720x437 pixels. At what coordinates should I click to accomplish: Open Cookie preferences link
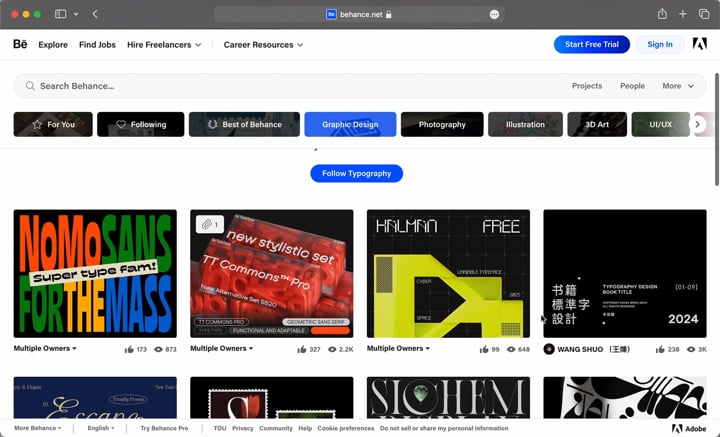tap(346, 428)
